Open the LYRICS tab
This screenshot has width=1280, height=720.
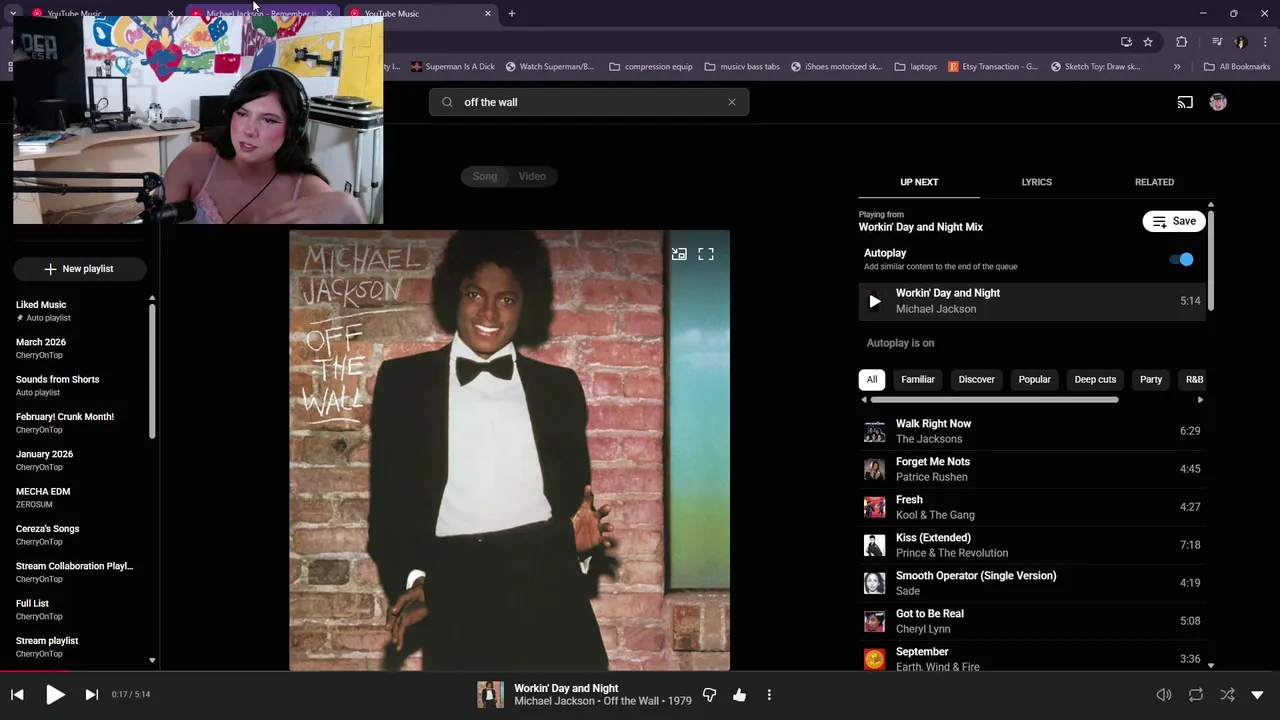(1036, 182)
